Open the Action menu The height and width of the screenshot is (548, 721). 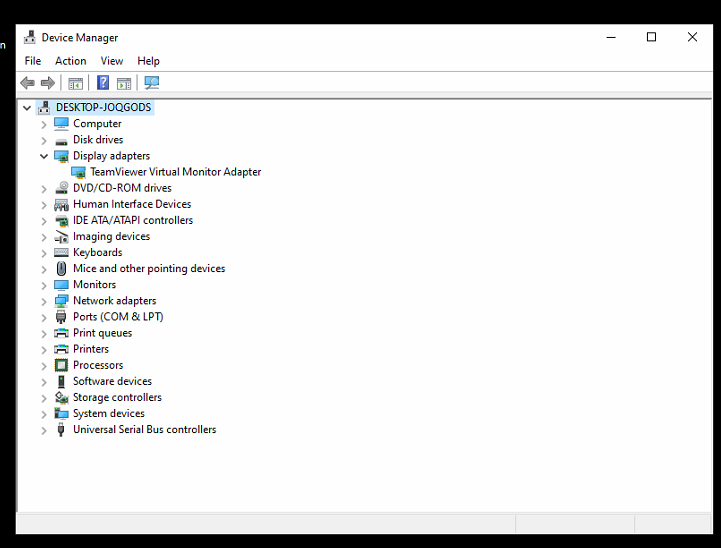point(70,61)
